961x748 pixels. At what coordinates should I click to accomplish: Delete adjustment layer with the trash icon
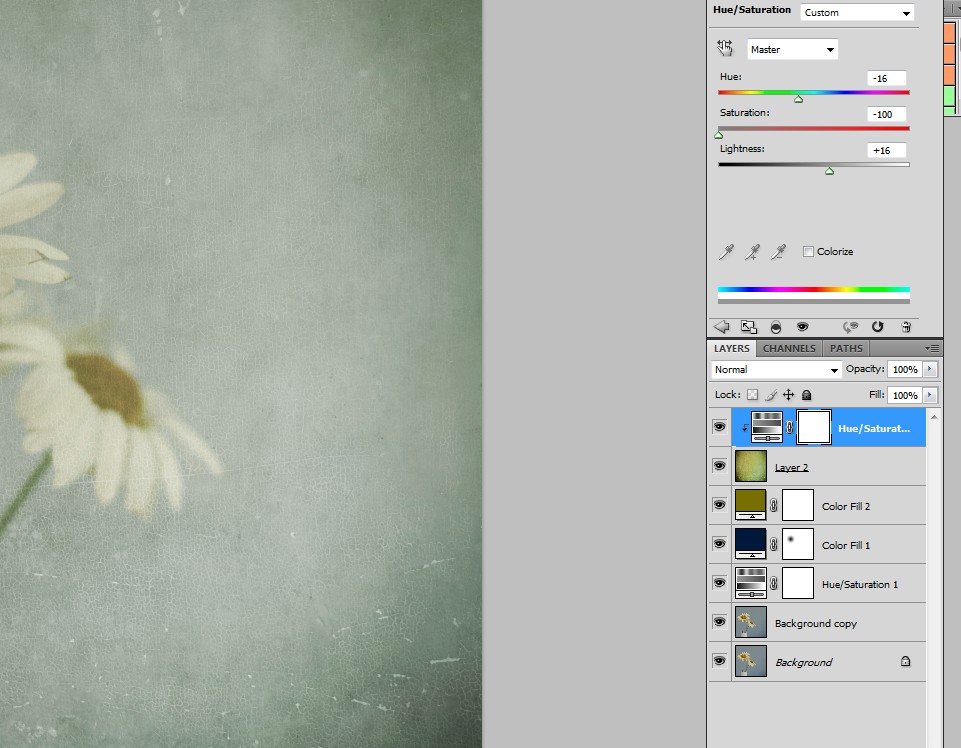click(x=906, y=326)
